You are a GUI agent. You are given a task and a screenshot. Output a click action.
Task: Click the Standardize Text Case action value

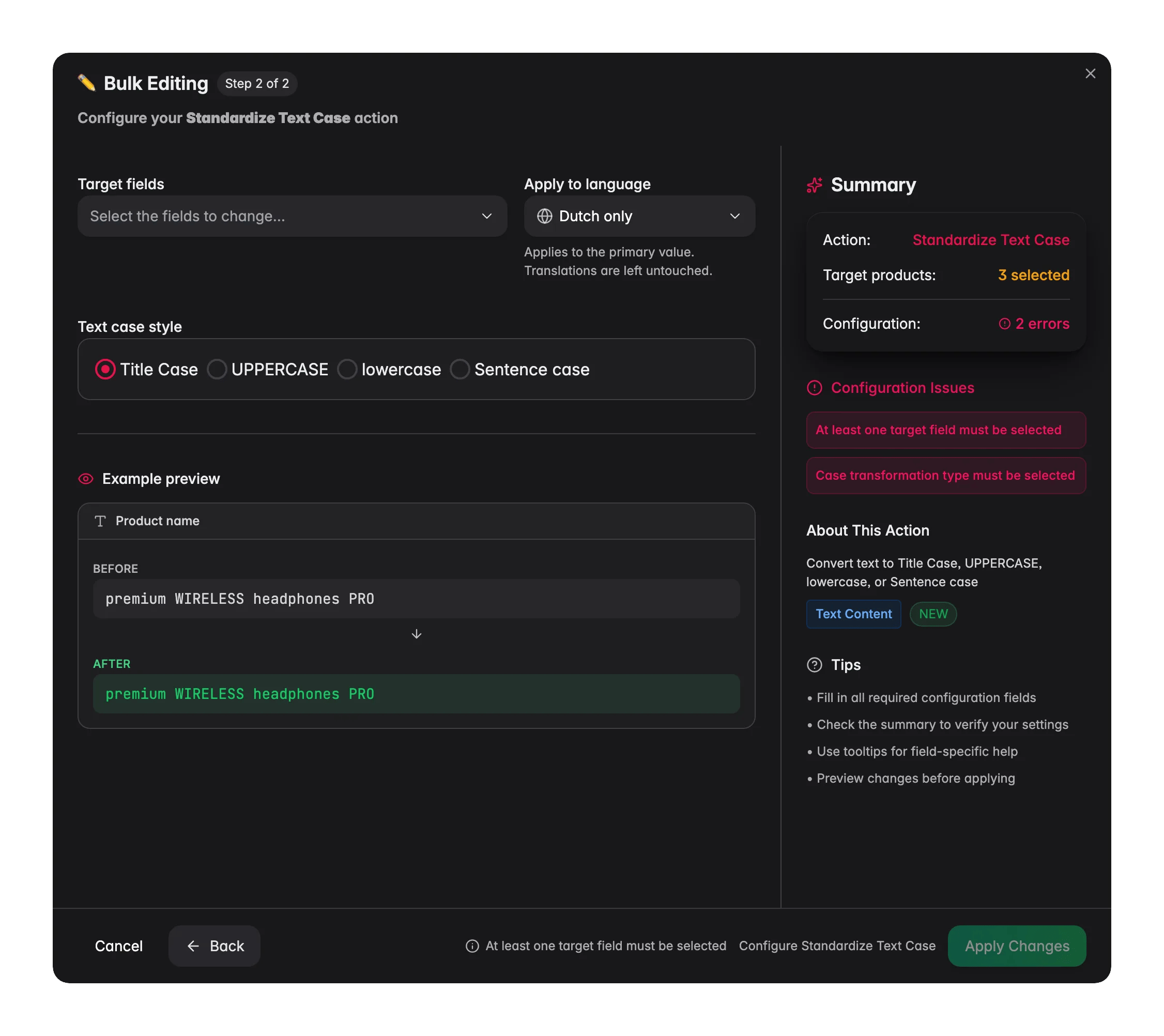click(991, 240)
